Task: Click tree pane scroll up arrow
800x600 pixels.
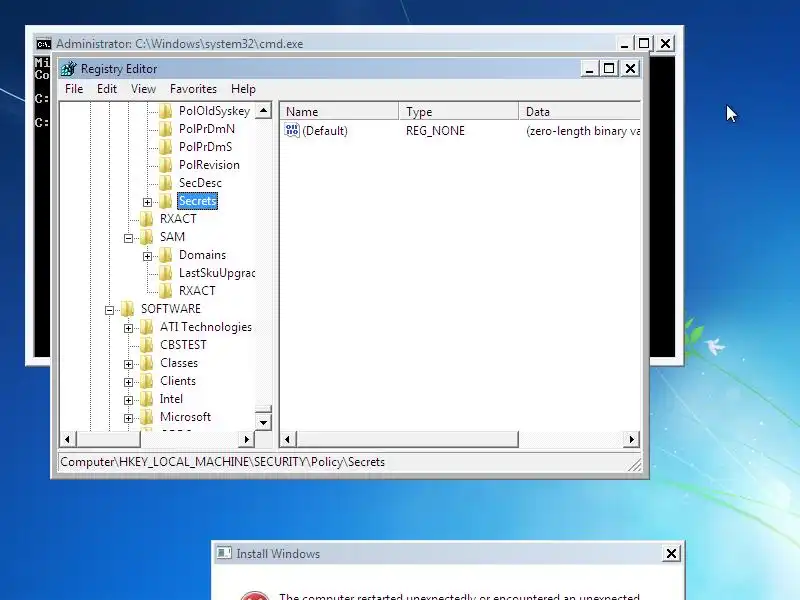Action: point(263,110)
